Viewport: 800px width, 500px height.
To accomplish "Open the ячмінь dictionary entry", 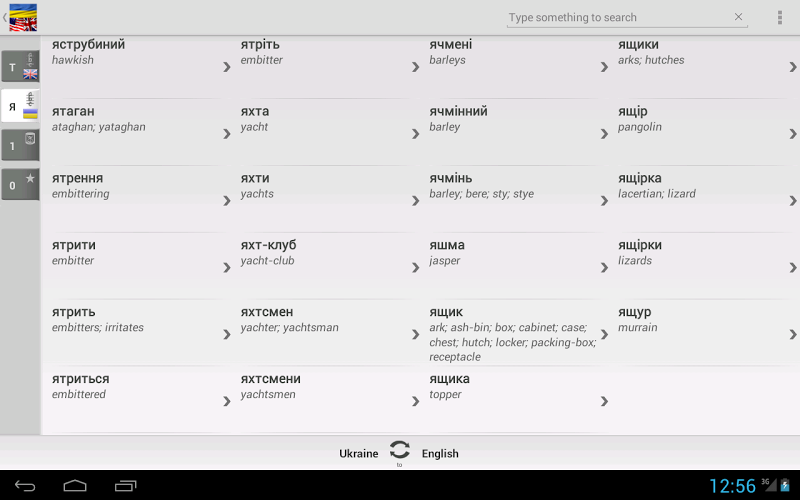I will (x=510, y=185).
